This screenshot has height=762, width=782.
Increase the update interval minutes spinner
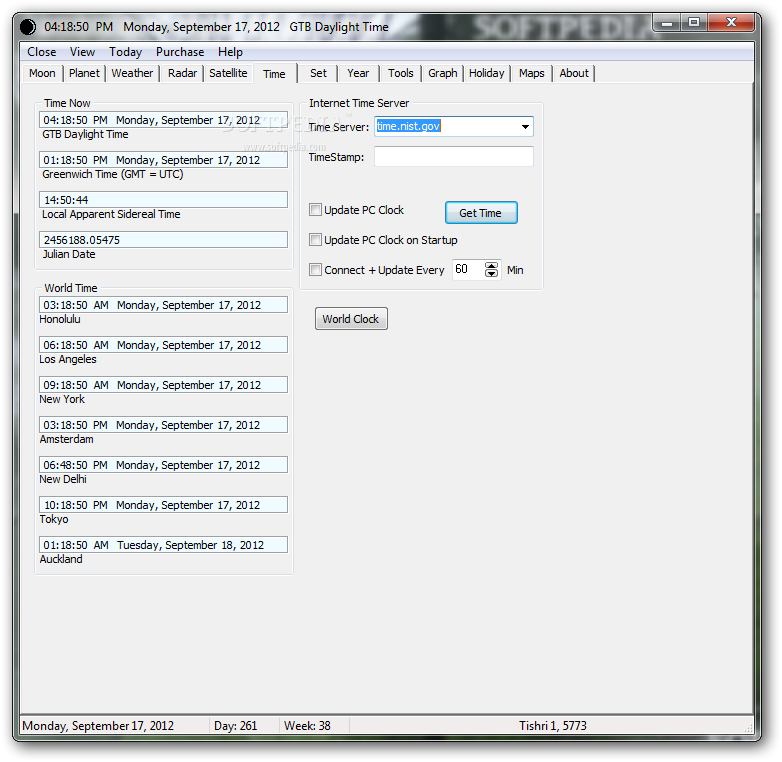(x=491, y=265)
